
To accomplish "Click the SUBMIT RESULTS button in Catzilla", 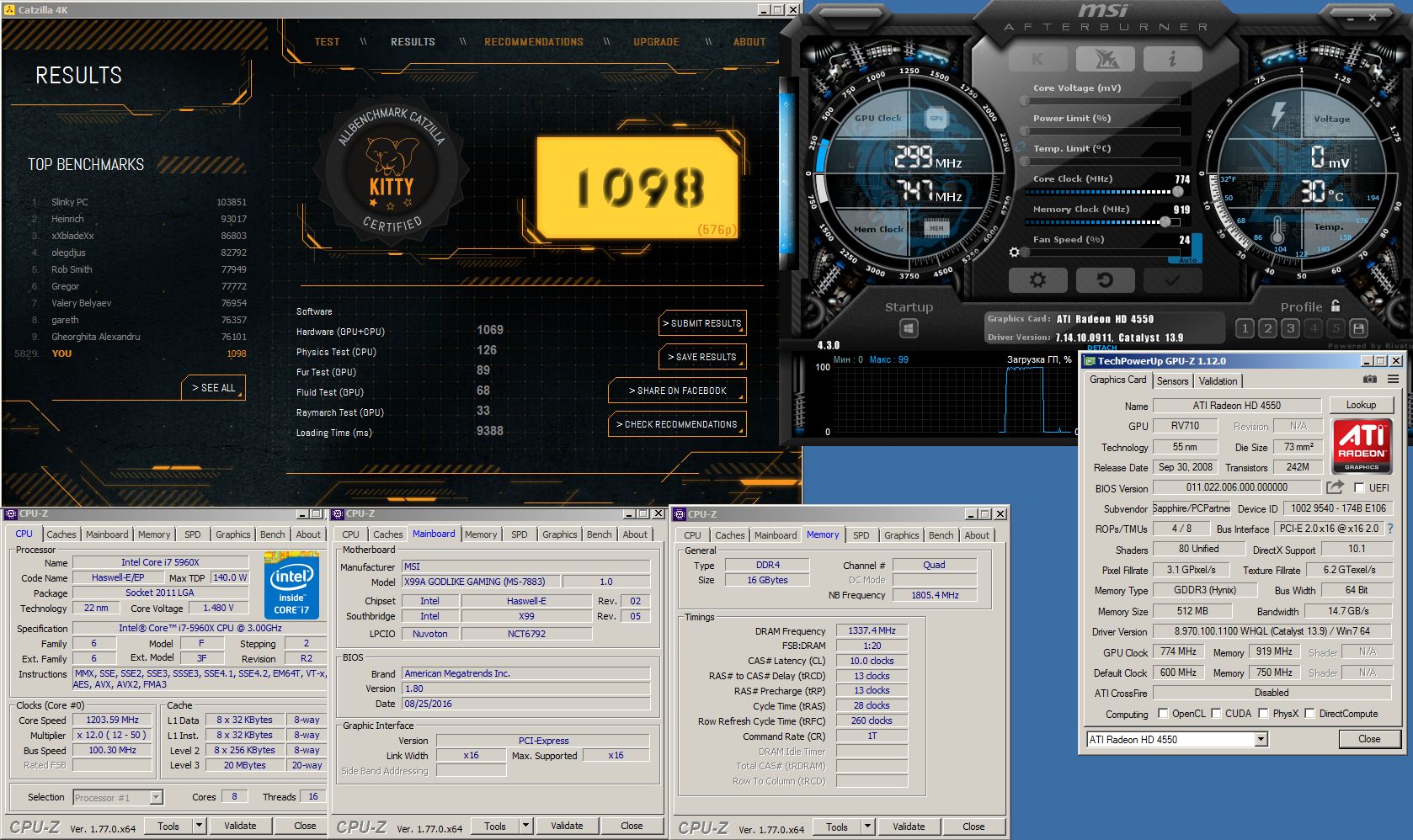I will [x=702, y=323].
